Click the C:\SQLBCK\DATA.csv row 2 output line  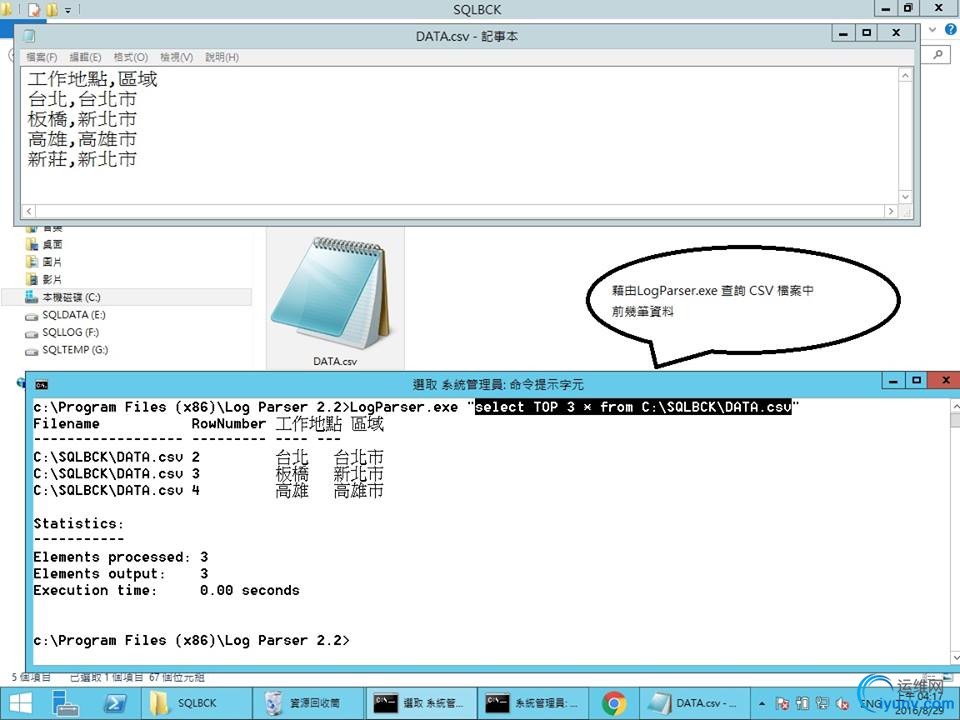[208, 457]
